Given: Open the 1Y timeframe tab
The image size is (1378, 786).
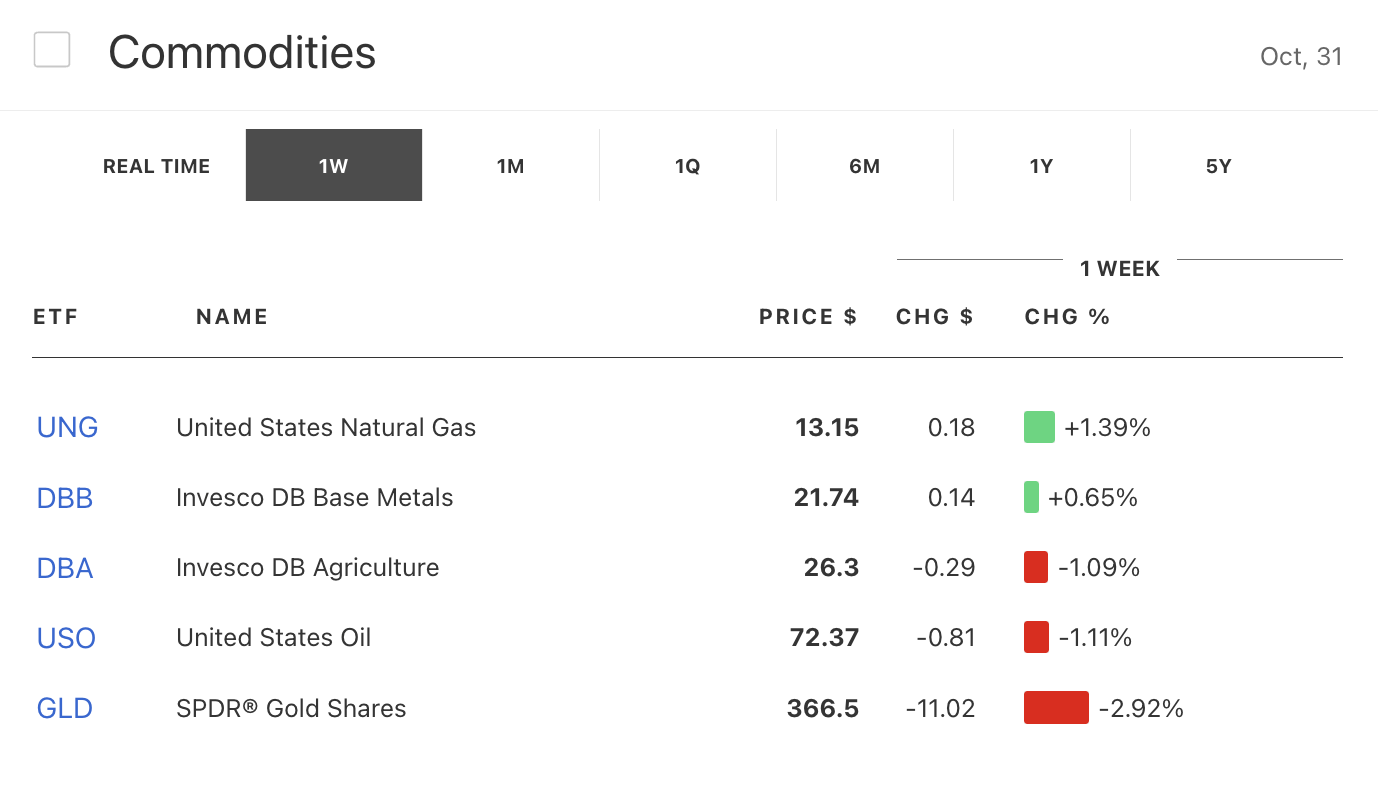Looking at the screenshot, I should click(1041, 166).
